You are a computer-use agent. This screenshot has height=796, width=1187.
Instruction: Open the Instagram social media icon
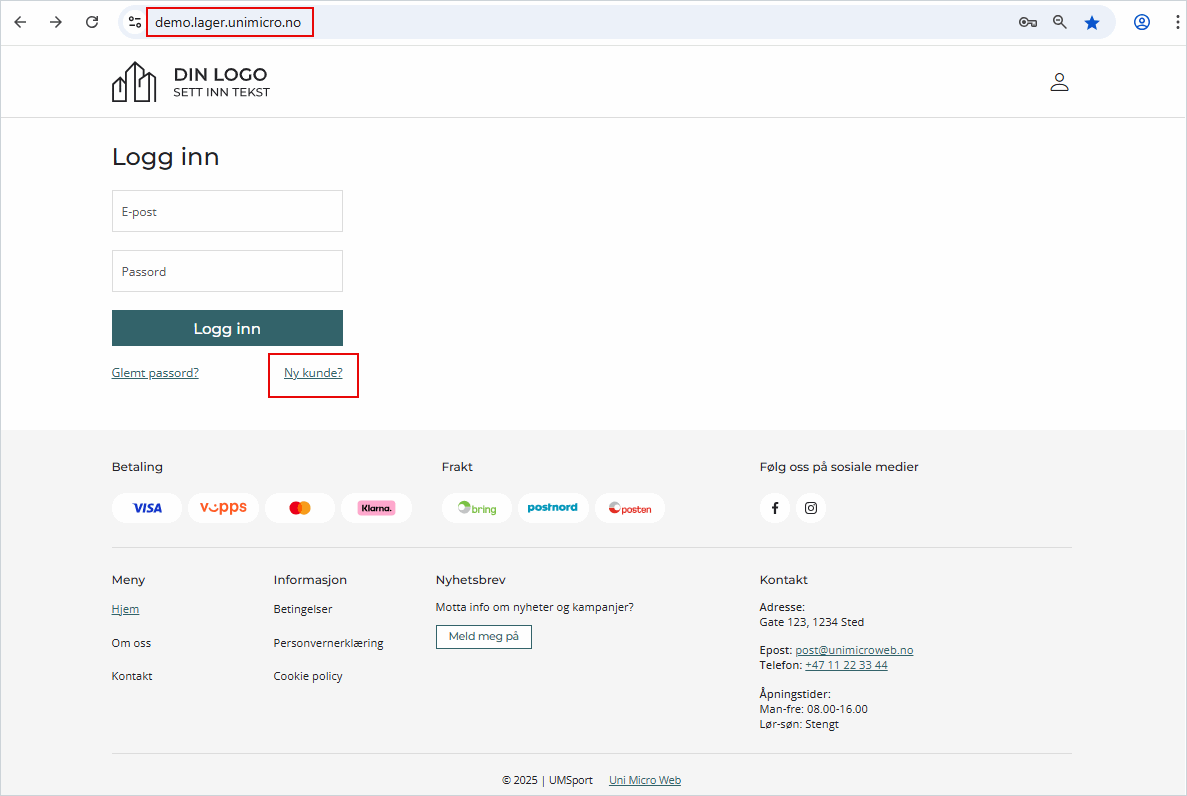pyautogui.click(x=811, y=508)
